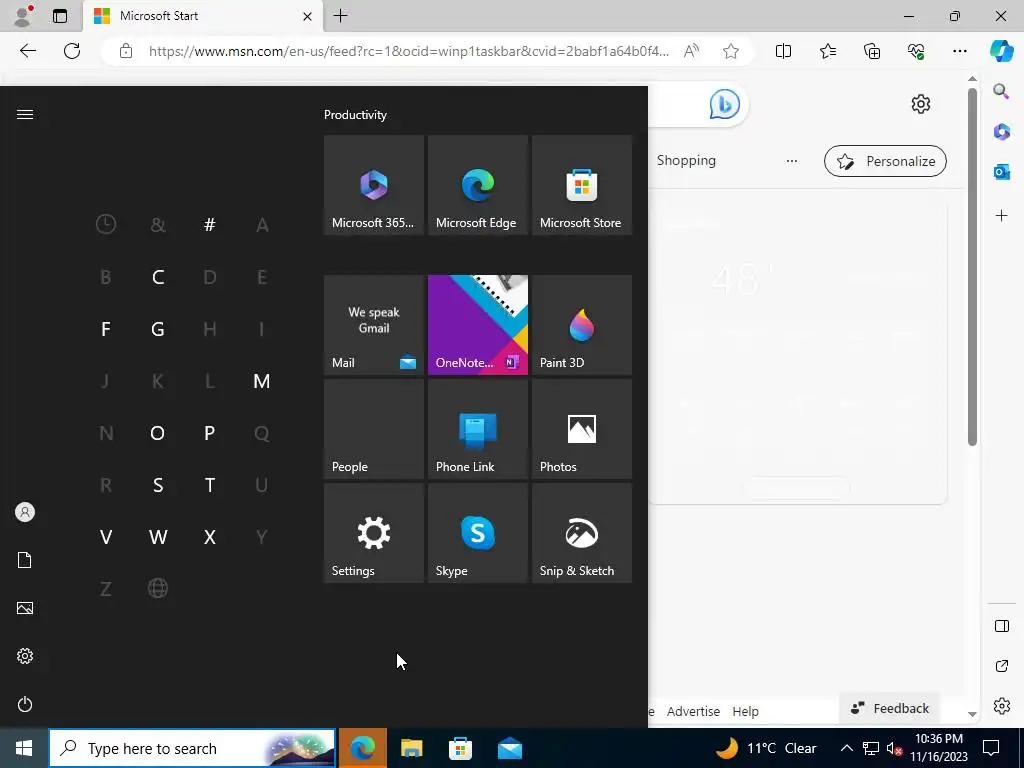Open Edge Favorites list
Screen dimensions: 1024x768
click(x=827, y=51)
